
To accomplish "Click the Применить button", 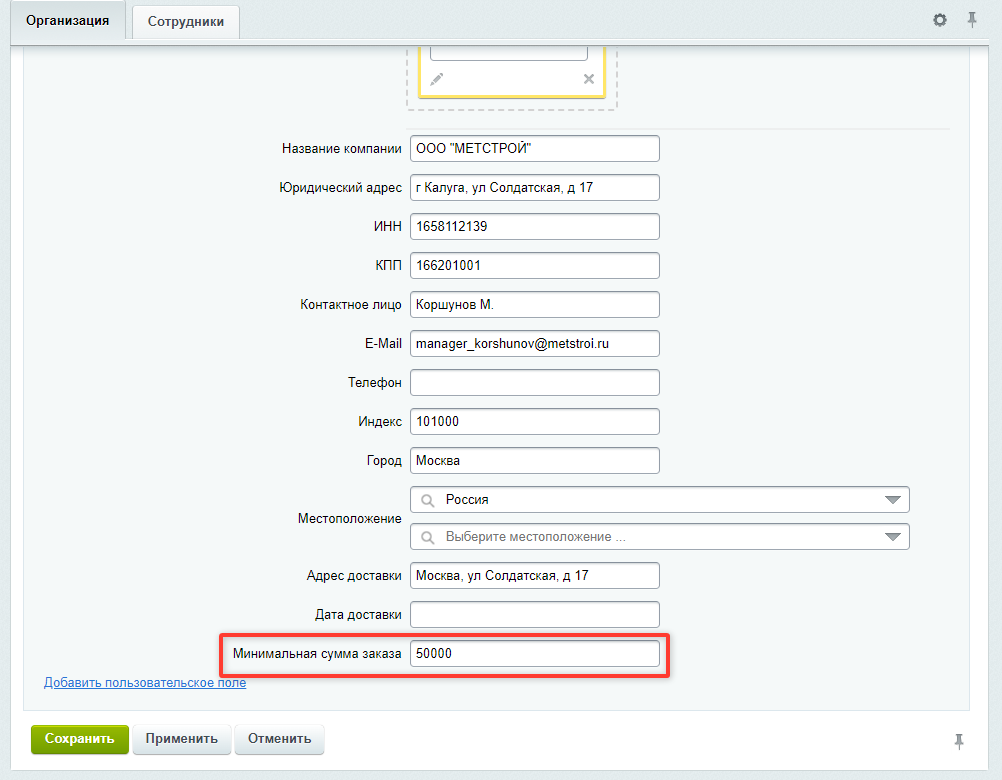I will click(181, 739).
